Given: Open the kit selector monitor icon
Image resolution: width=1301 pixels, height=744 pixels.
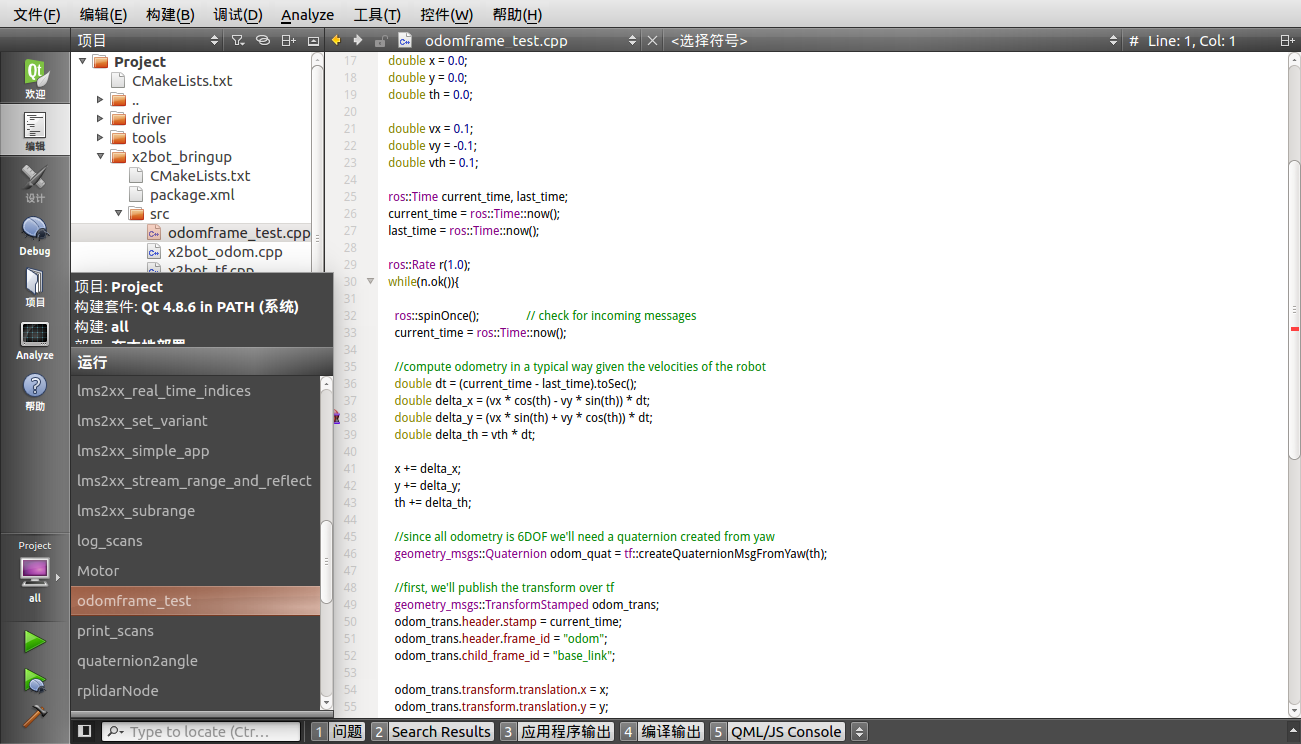Looking at the screenshot, I should [35, 572].
